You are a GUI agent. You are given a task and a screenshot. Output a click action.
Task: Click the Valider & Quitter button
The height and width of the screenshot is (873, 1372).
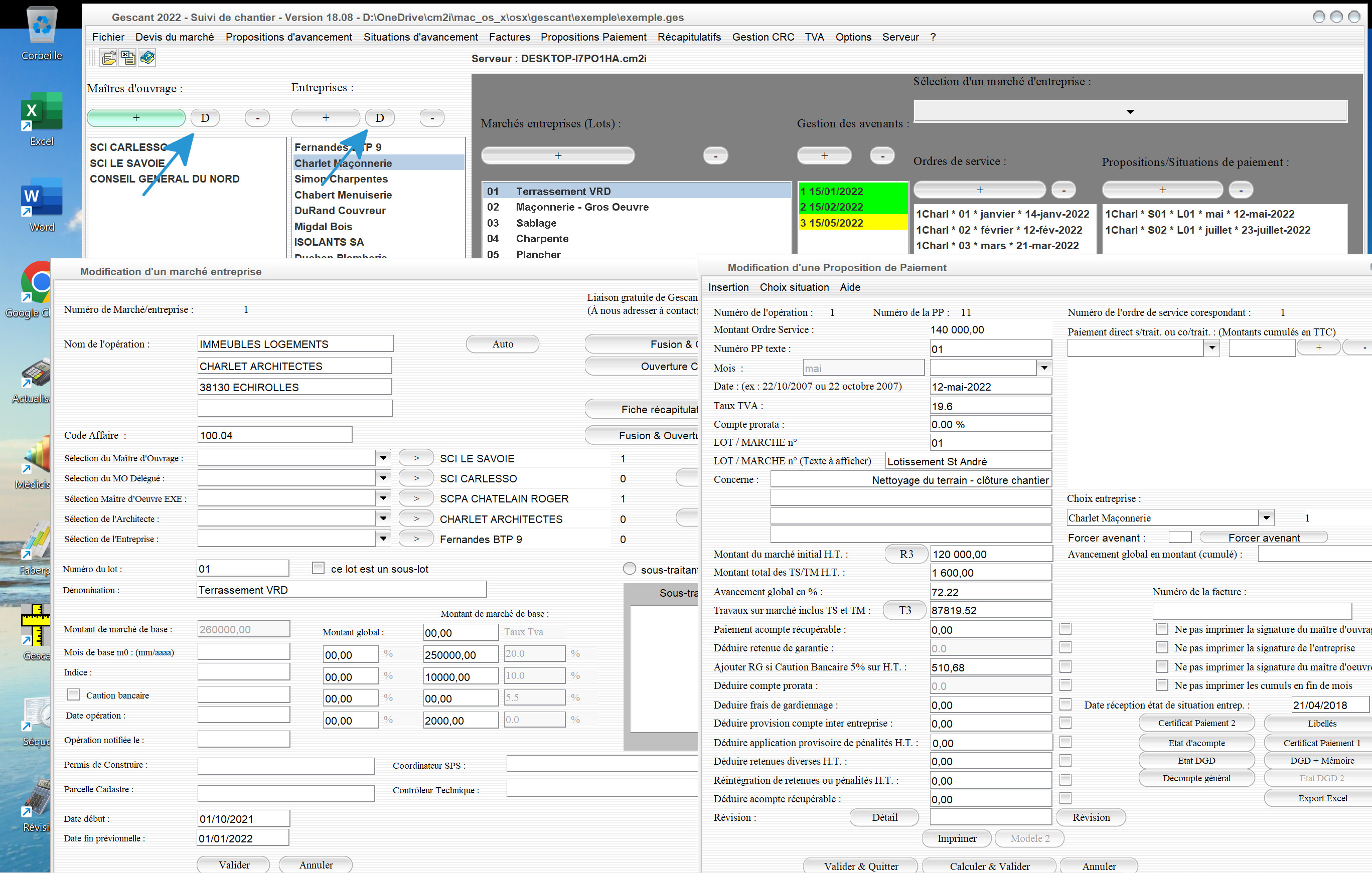860,865
